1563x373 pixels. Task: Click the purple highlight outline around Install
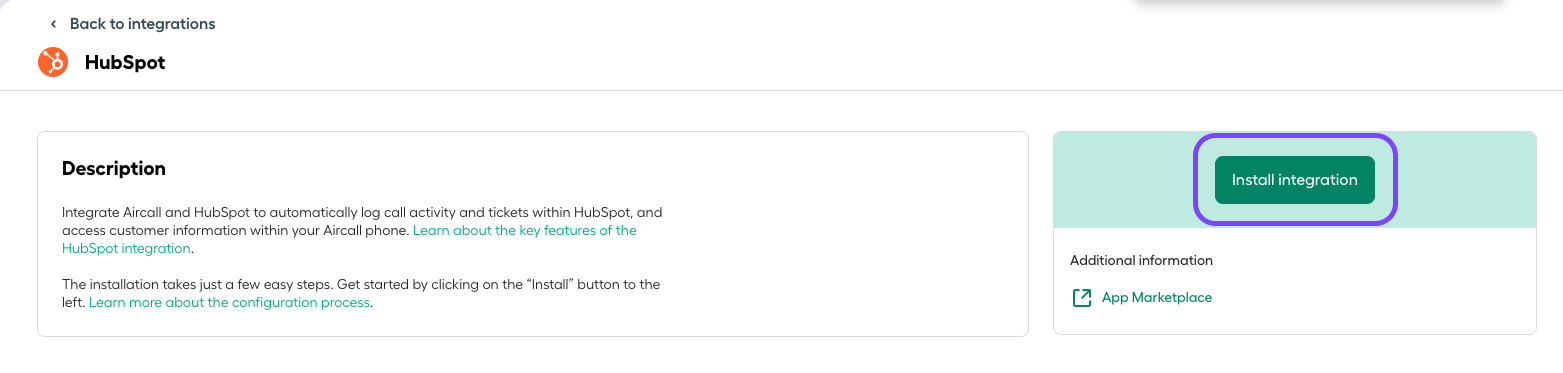coord(1294,137)
